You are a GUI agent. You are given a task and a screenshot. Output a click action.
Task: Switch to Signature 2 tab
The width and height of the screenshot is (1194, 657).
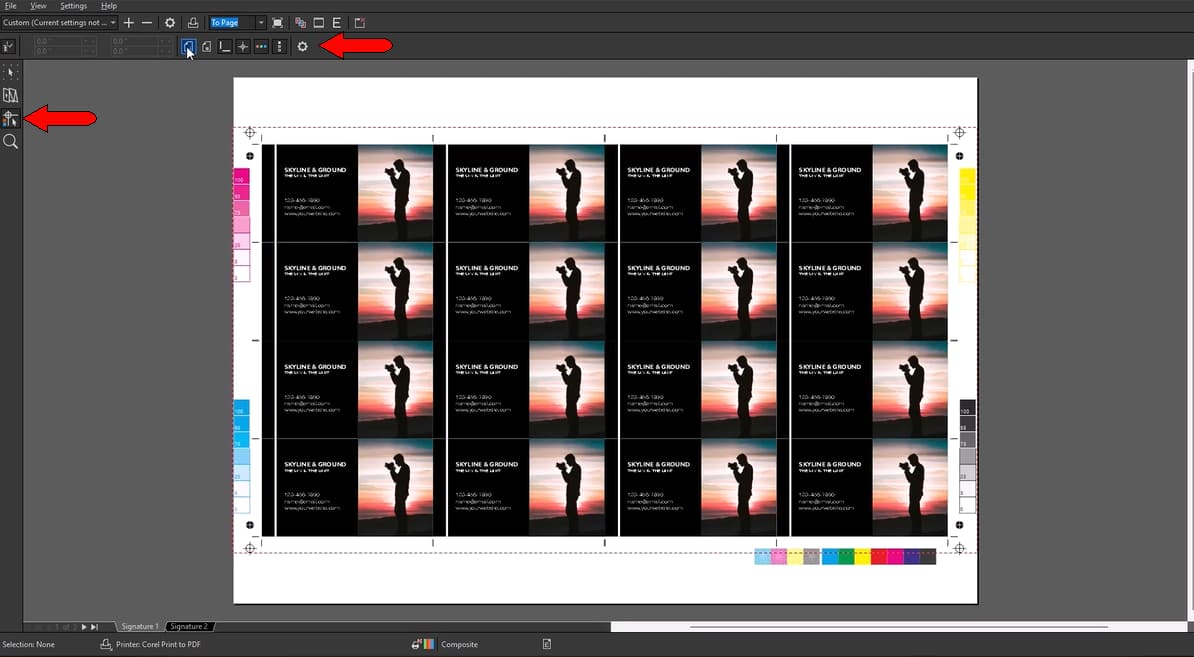(189, 626)
